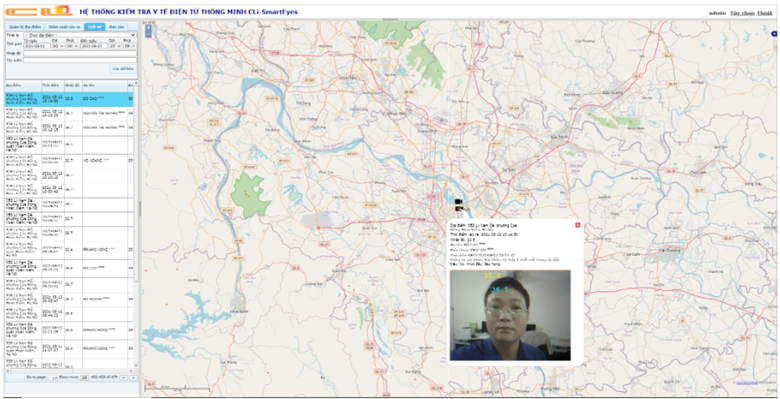The image size is (780, 399).
Task: Open the Kiểm soát vào ra tab
Action: point(64,27)
